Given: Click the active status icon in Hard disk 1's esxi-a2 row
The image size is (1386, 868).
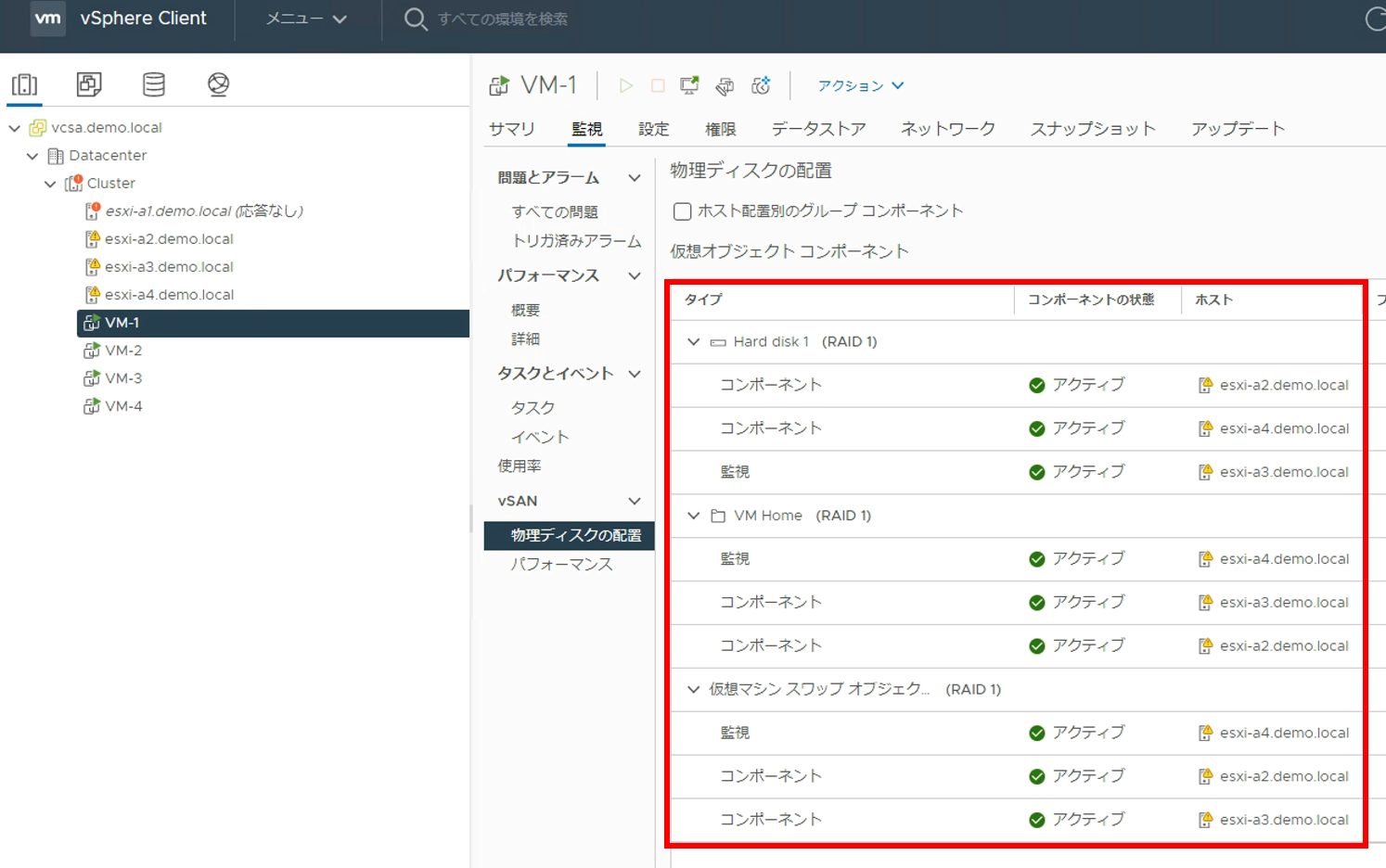Looking at the screenshot, I should [1037, 385].
